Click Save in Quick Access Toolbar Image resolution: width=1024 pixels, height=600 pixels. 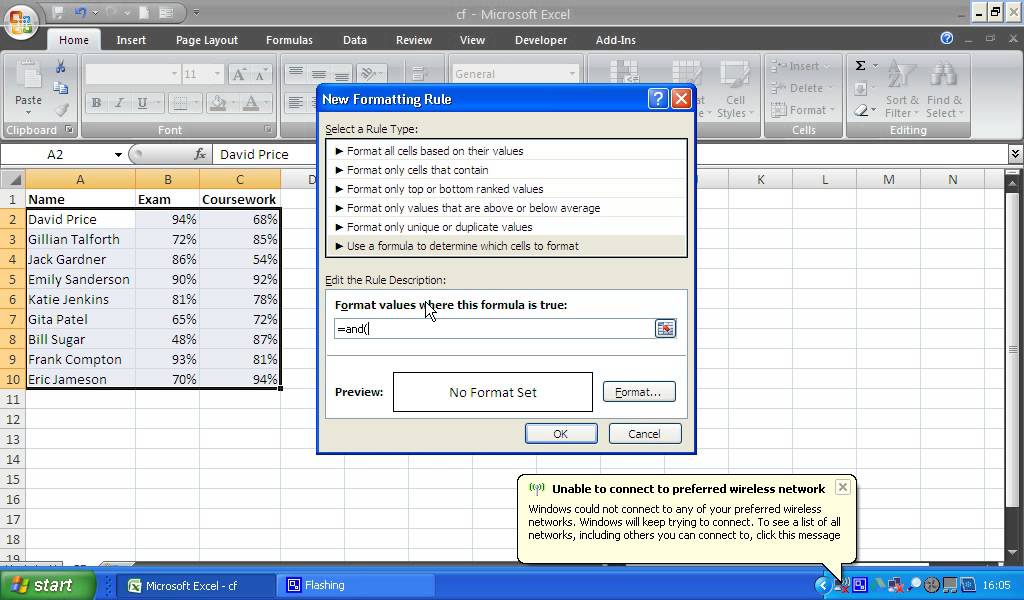[x=58, y=12]
